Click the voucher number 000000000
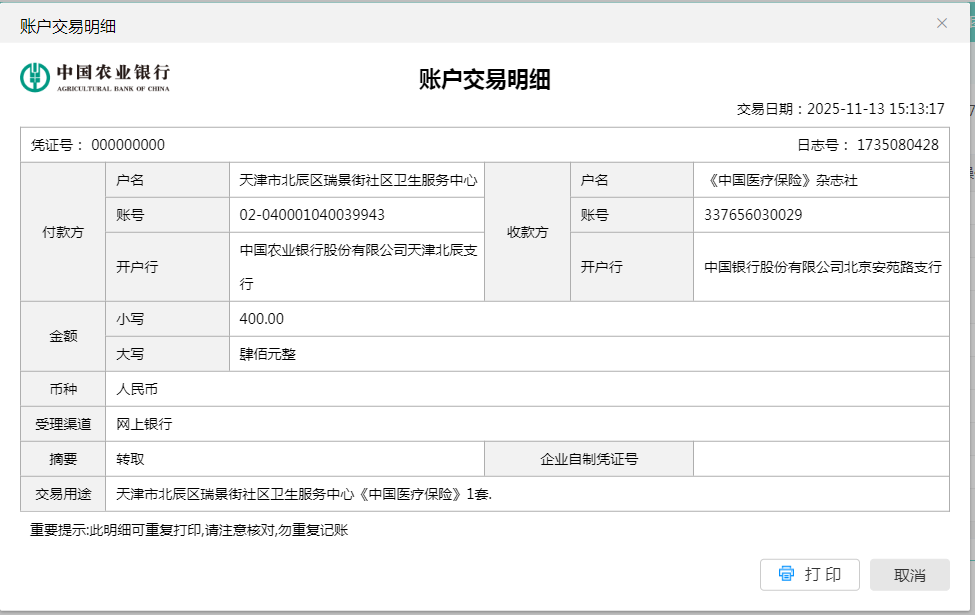 [128, 145]
